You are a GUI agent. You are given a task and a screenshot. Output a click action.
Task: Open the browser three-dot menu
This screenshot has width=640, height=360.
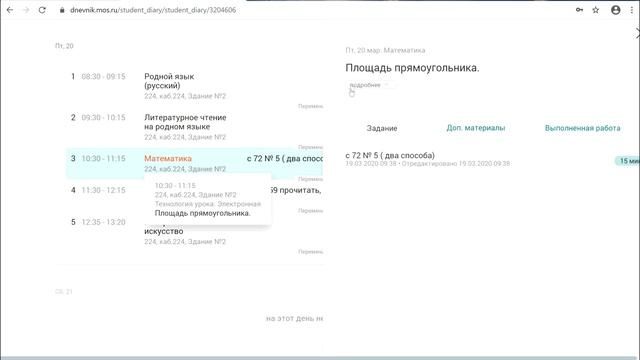632,10
